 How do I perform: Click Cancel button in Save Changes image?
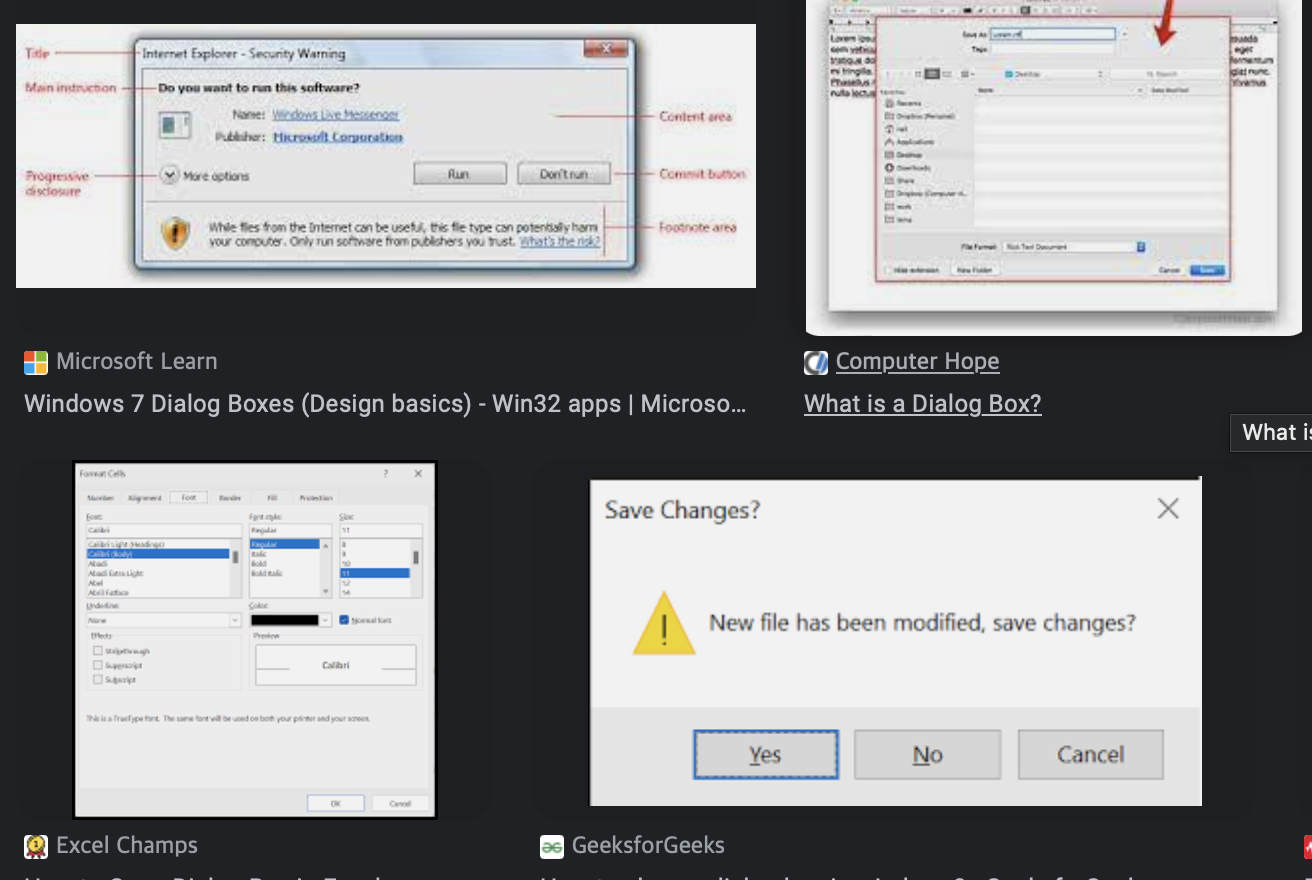point(1090,754)
